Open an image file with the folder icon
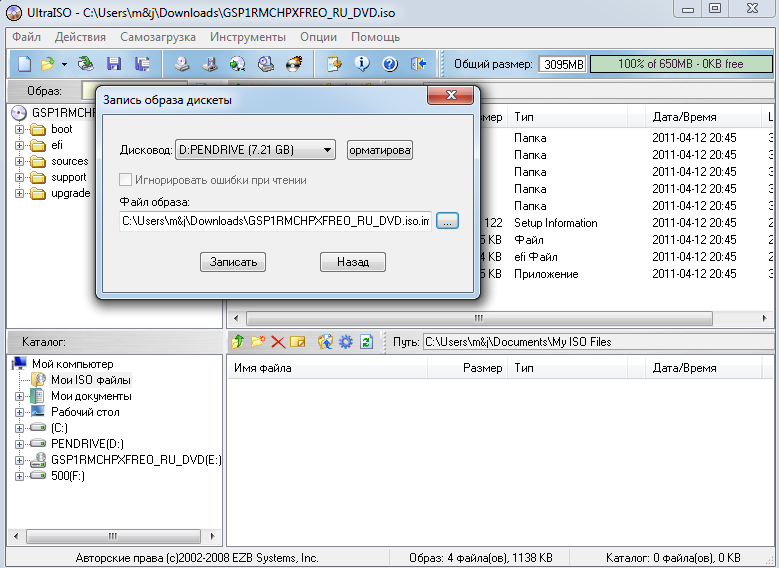 coord(47,64)
